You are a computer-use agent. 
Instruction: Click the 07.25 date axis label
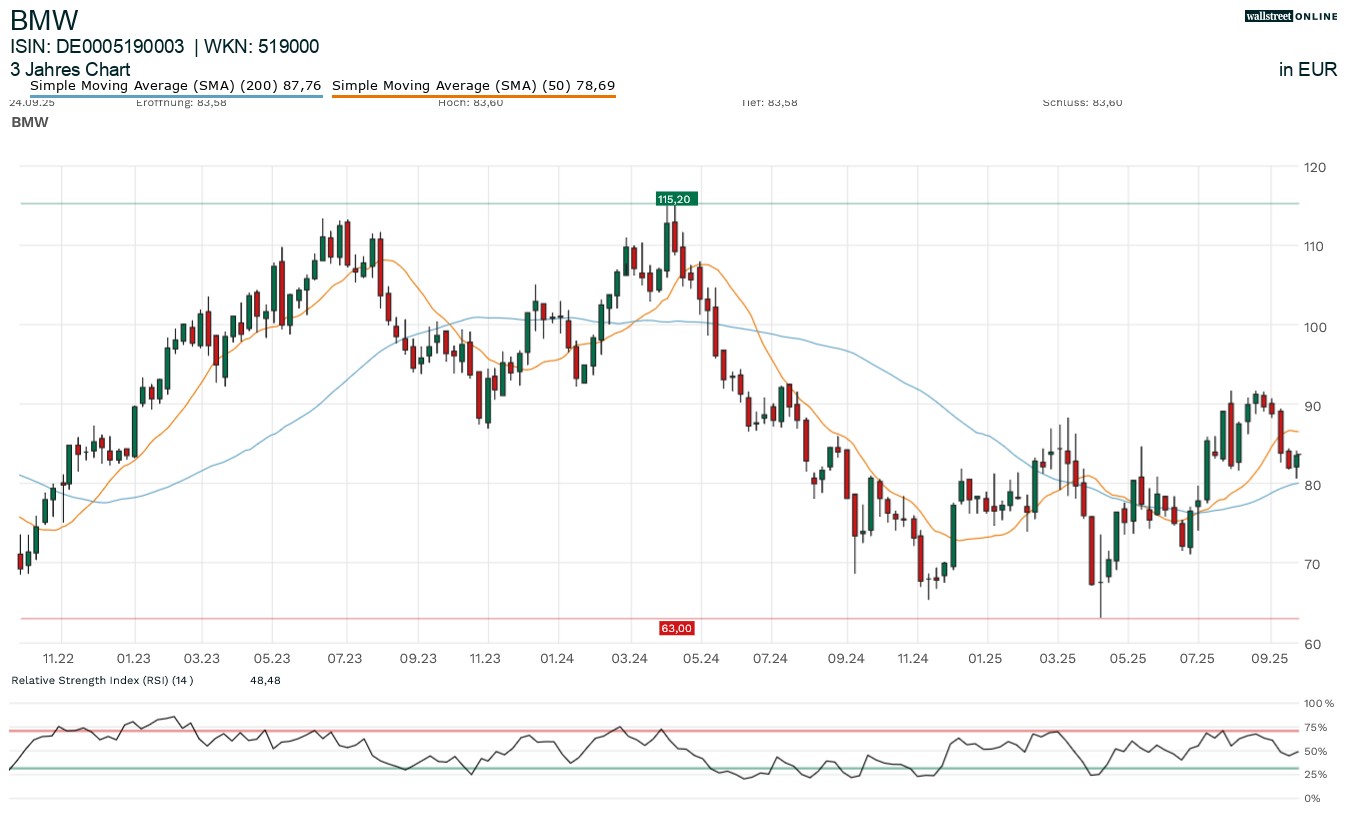point(1197,658)
